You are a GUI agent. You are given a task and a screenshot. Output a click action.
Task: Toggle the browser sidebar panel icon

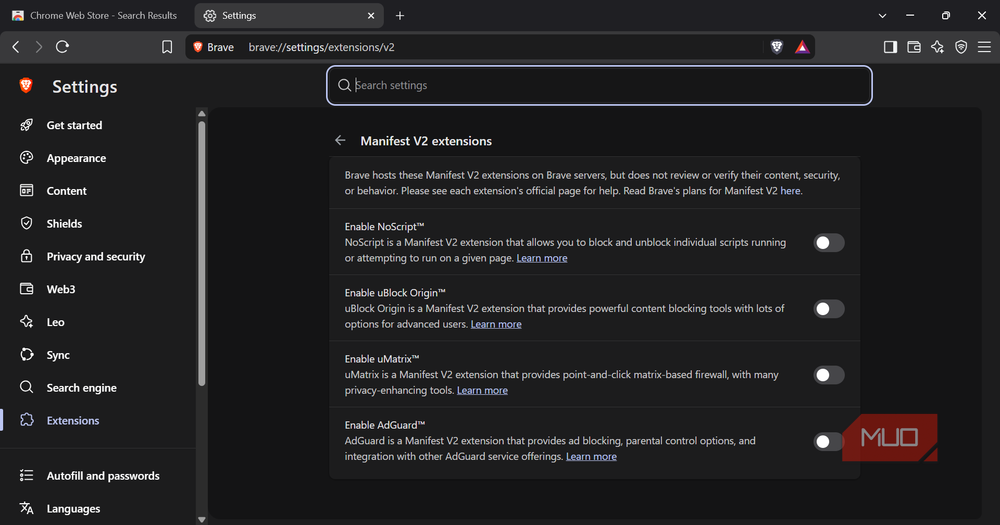[x=890, y=47]
